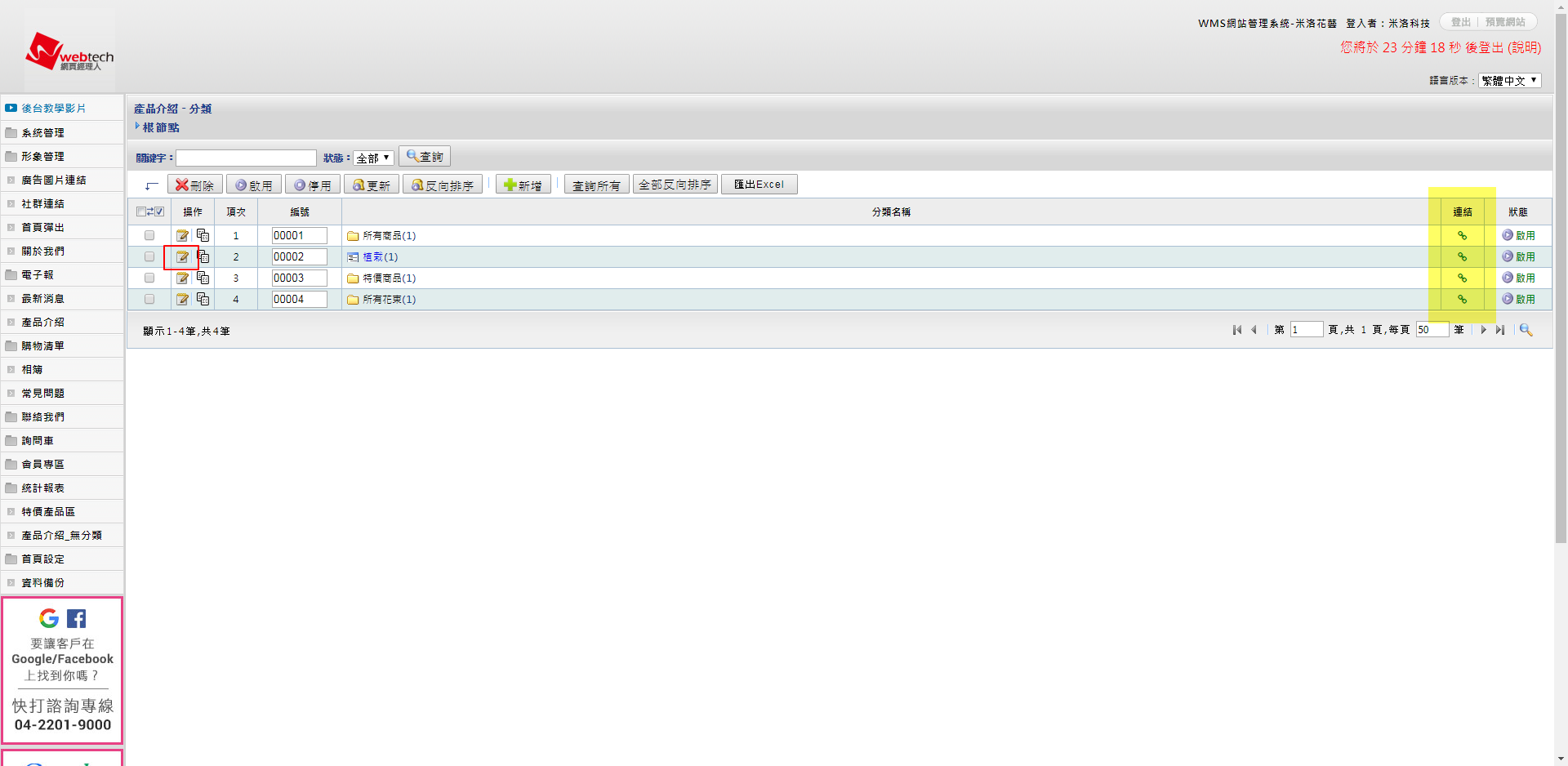The height and width of the screenshot is (766, 1568).
Task: Click the edit icon for row 2
Action: [182, 257]
